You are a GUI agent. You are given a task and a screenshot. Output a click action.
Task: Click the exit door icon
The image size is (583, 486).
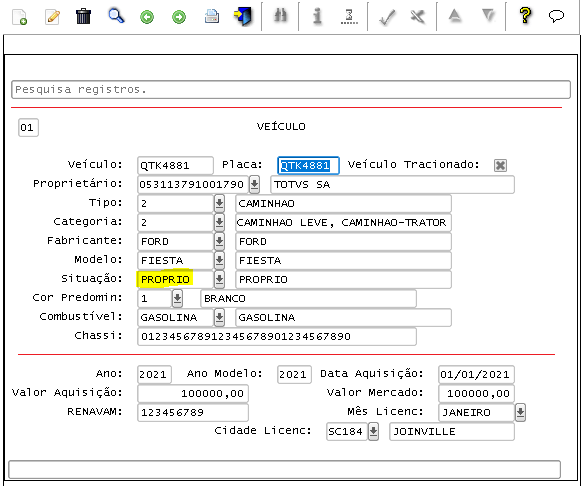[x=243, y=17]
